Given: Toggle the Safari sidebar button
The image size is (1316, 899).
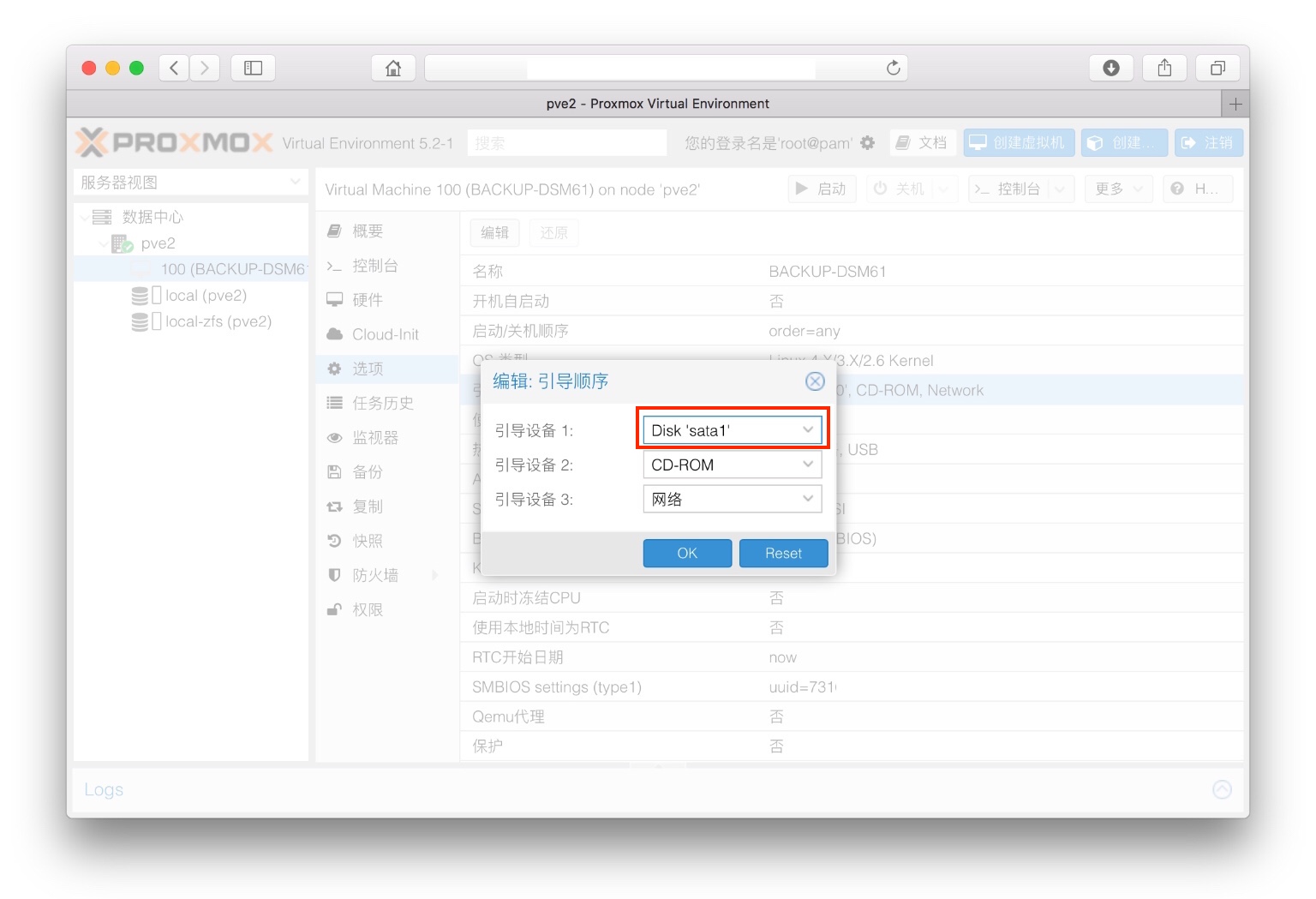Looking at the screenshot, I should [253, 68].
